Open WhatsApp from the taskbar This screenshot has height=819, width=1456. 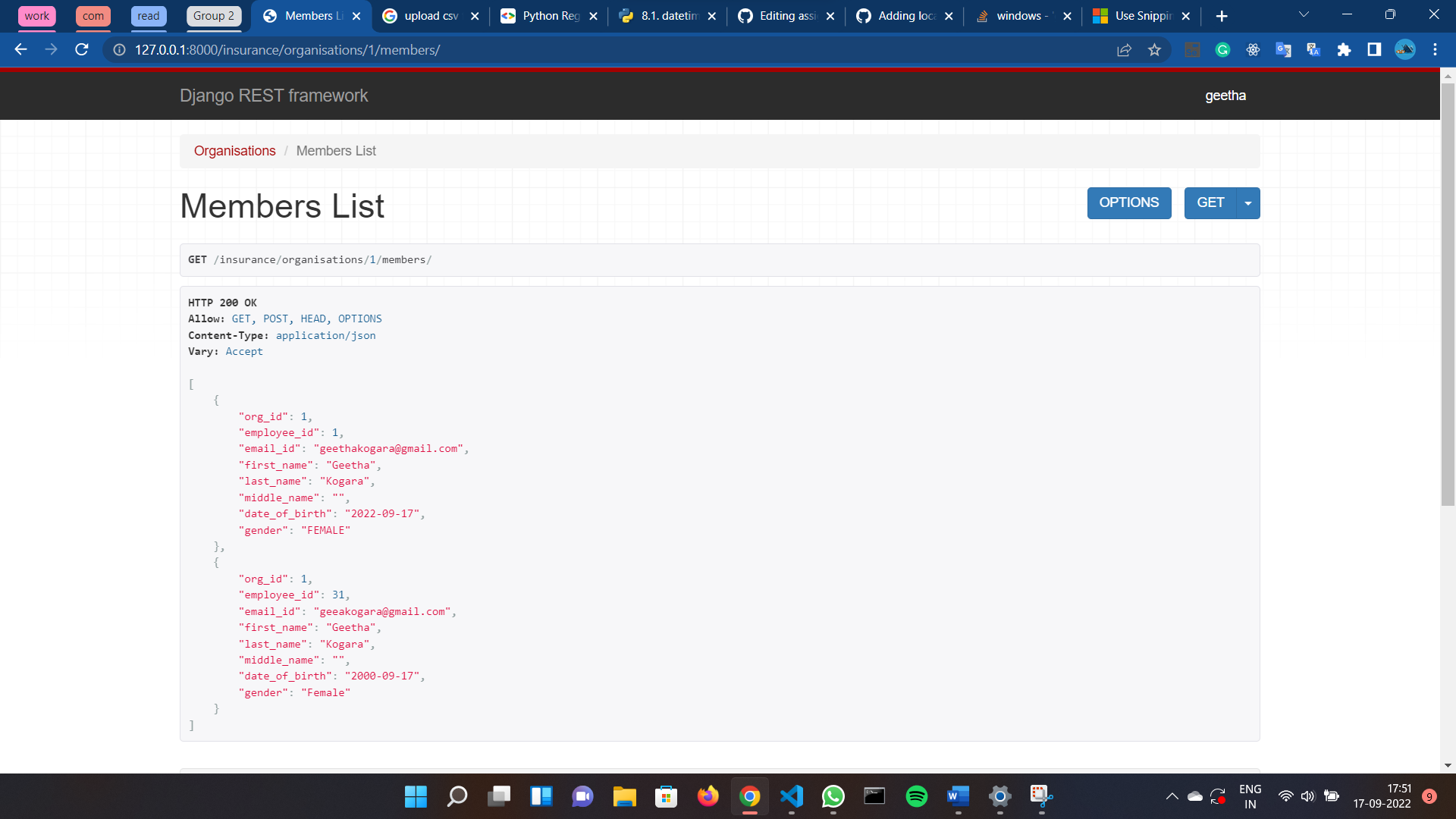[x=833, y=796]
